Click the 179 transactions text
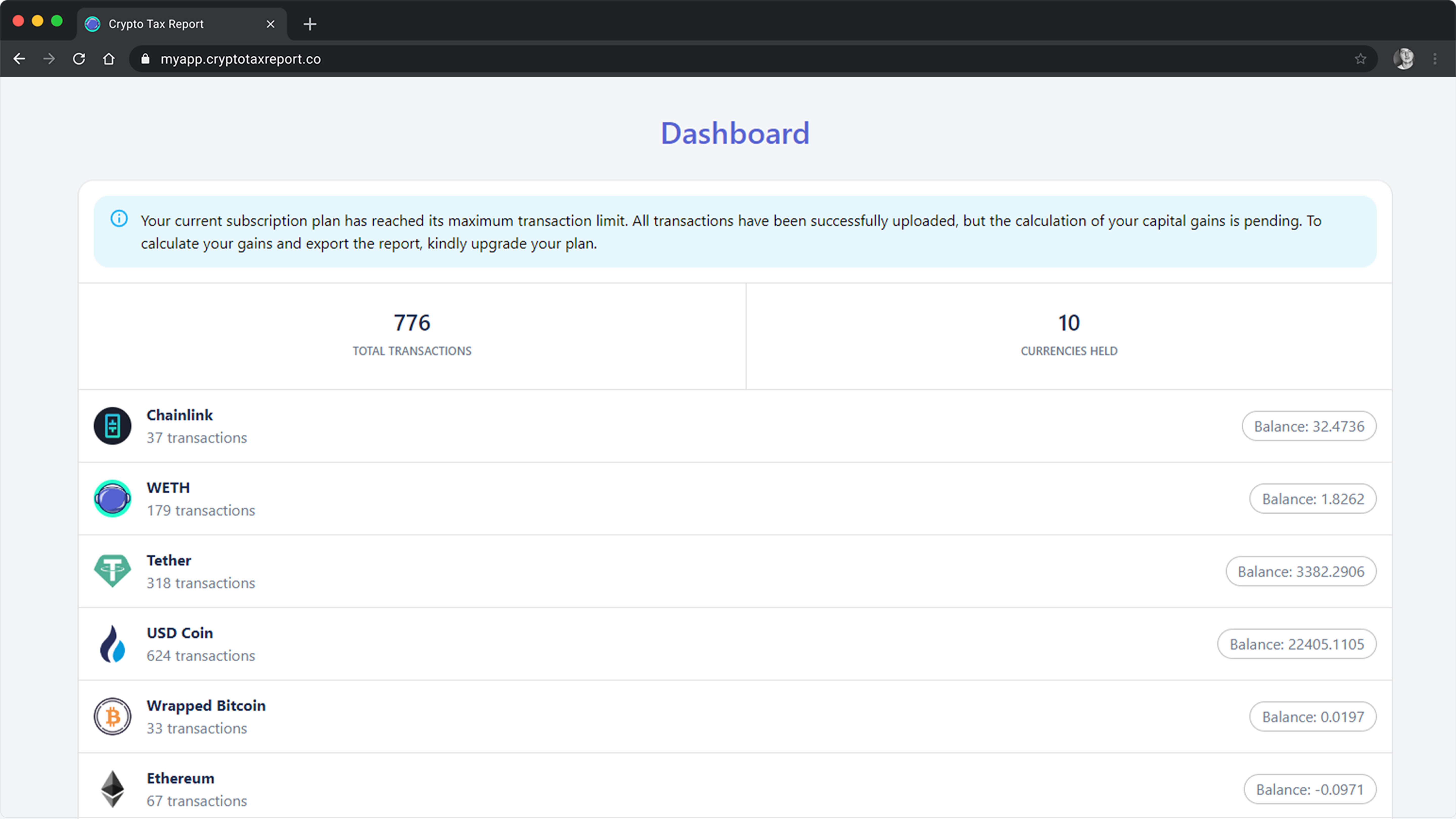 pos(201,510)
